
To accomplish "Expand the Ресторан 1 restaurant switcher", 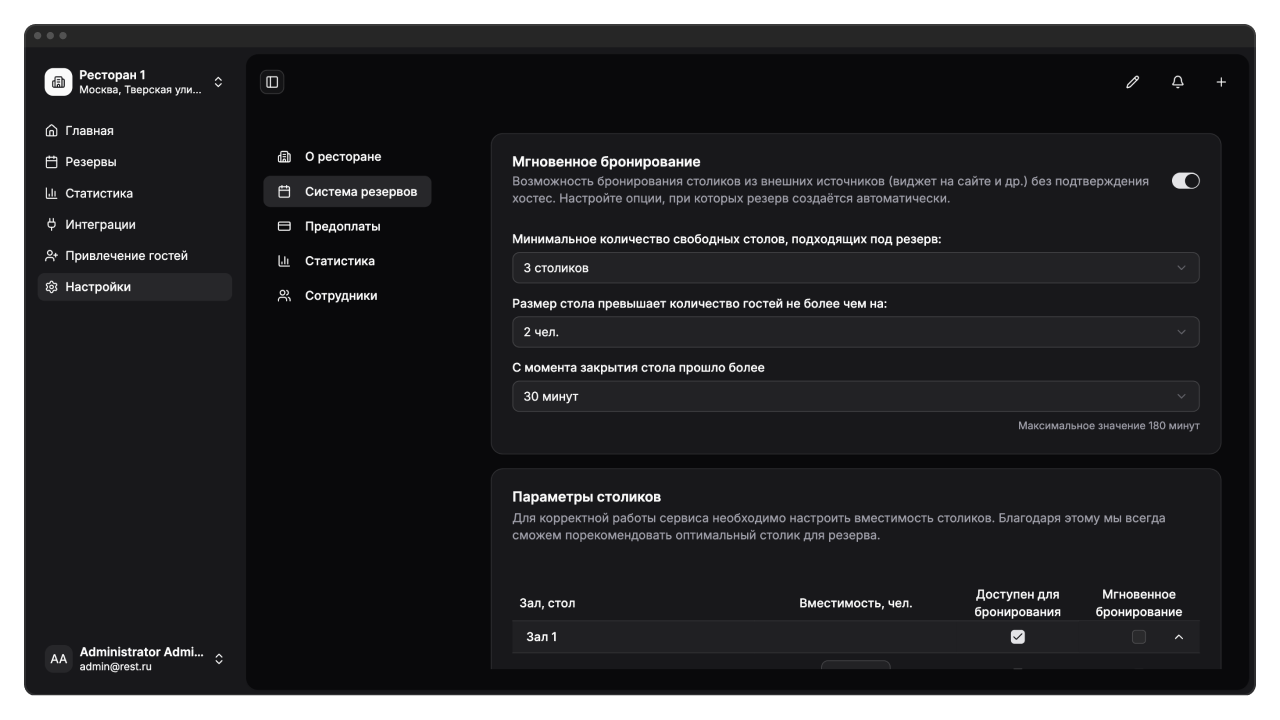I will [219, 82].
